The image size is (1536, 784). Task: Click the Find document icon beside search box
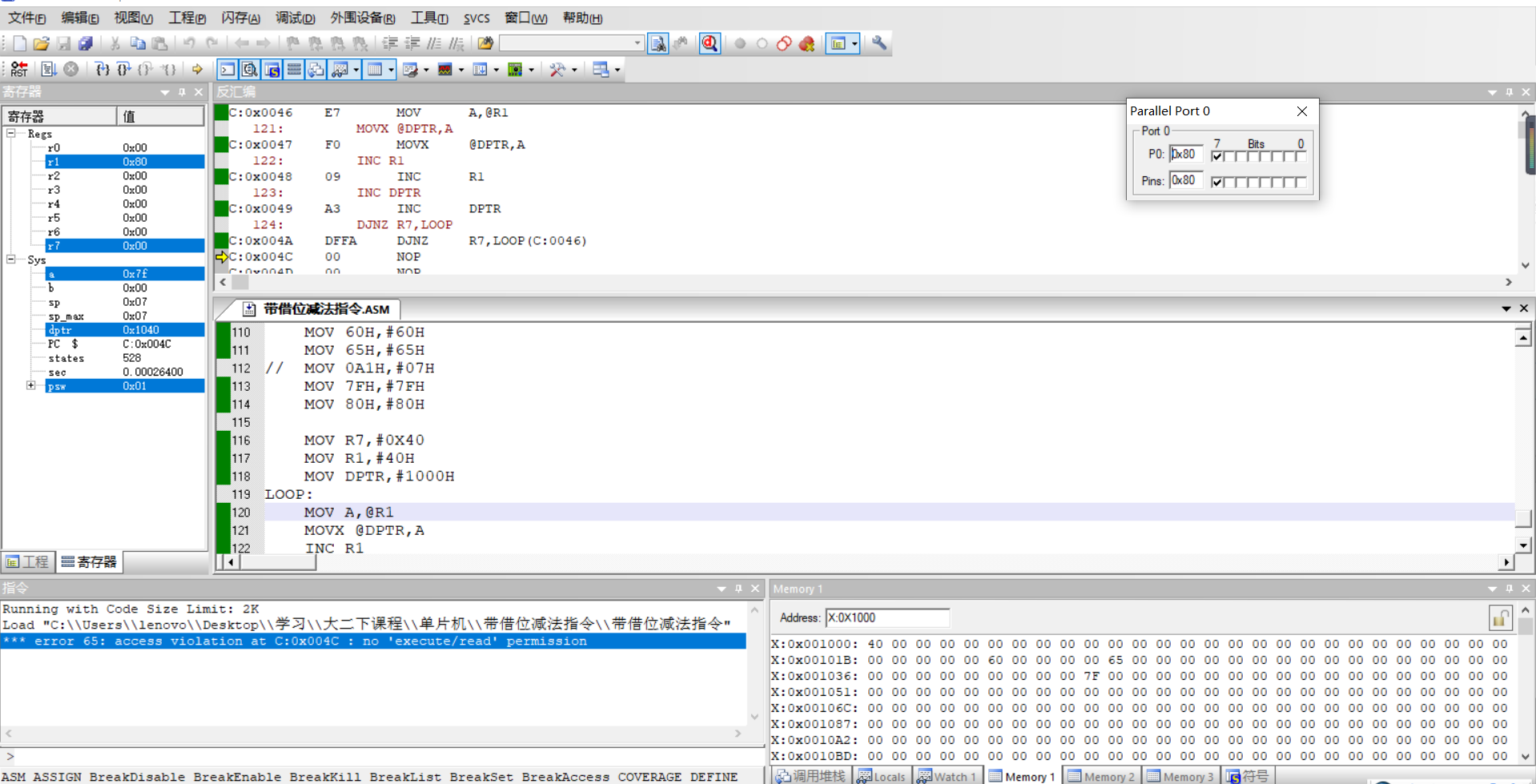[x=657, y=44]
